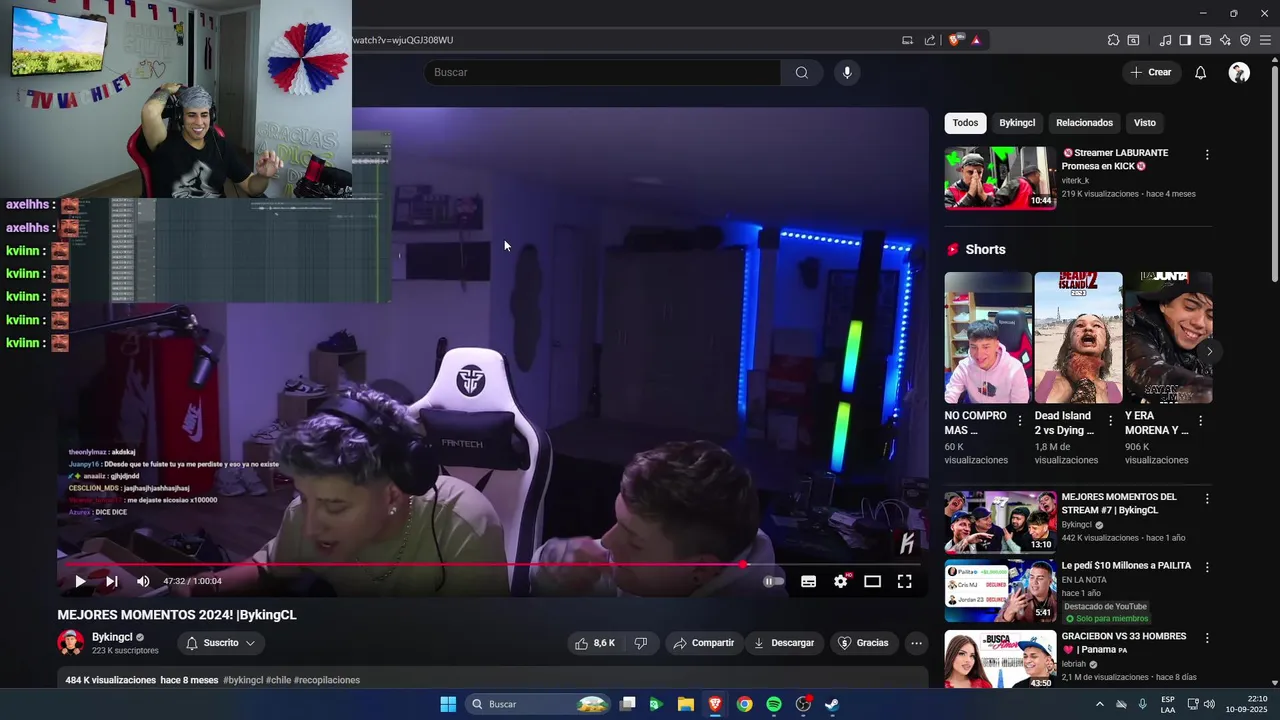Open Brave Leo AI sparkle icon

tap(1225, 40)
